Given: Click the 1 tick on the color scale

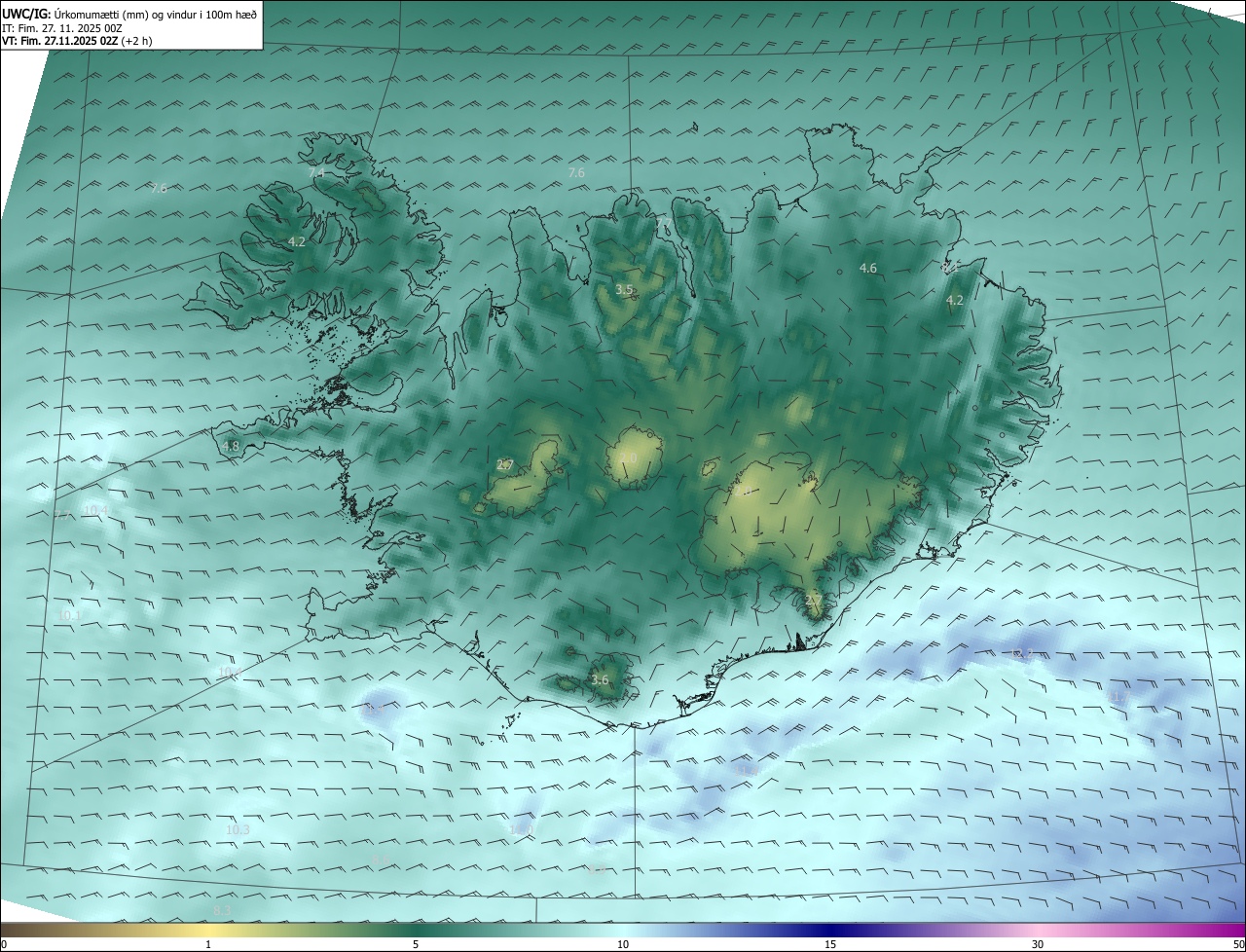Looking at the screenshot, I should (208, 944).
